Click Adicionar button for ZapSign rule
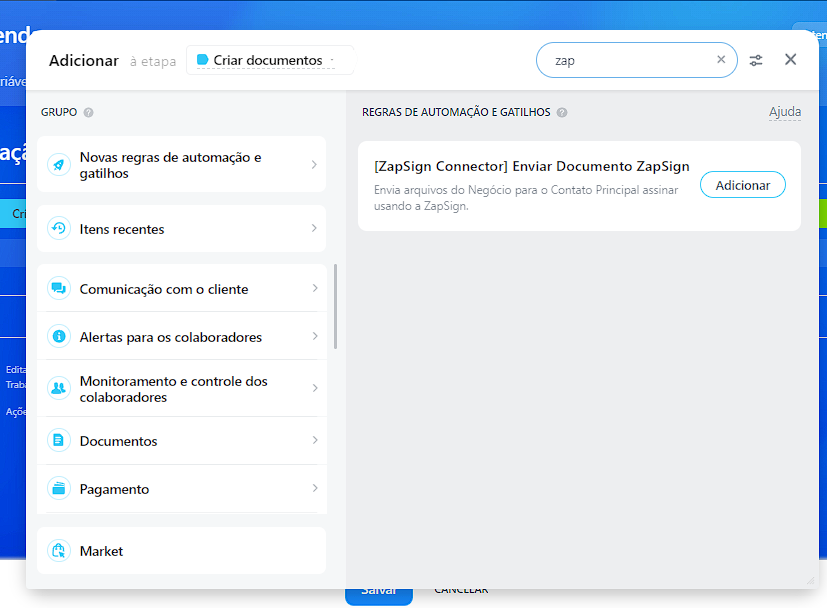 (x=742, y=185)
